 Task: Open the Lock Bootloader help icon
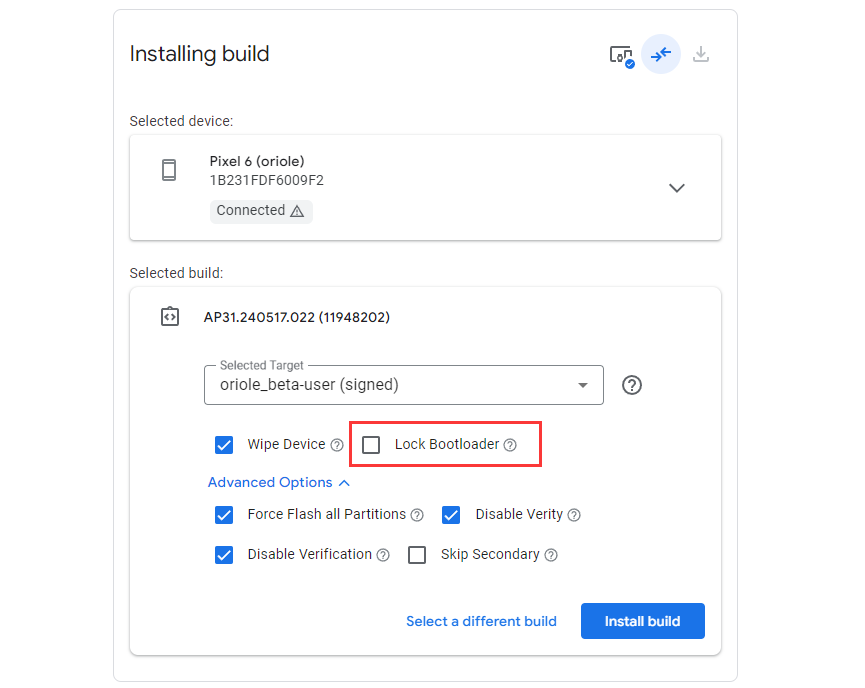(510, 445)
